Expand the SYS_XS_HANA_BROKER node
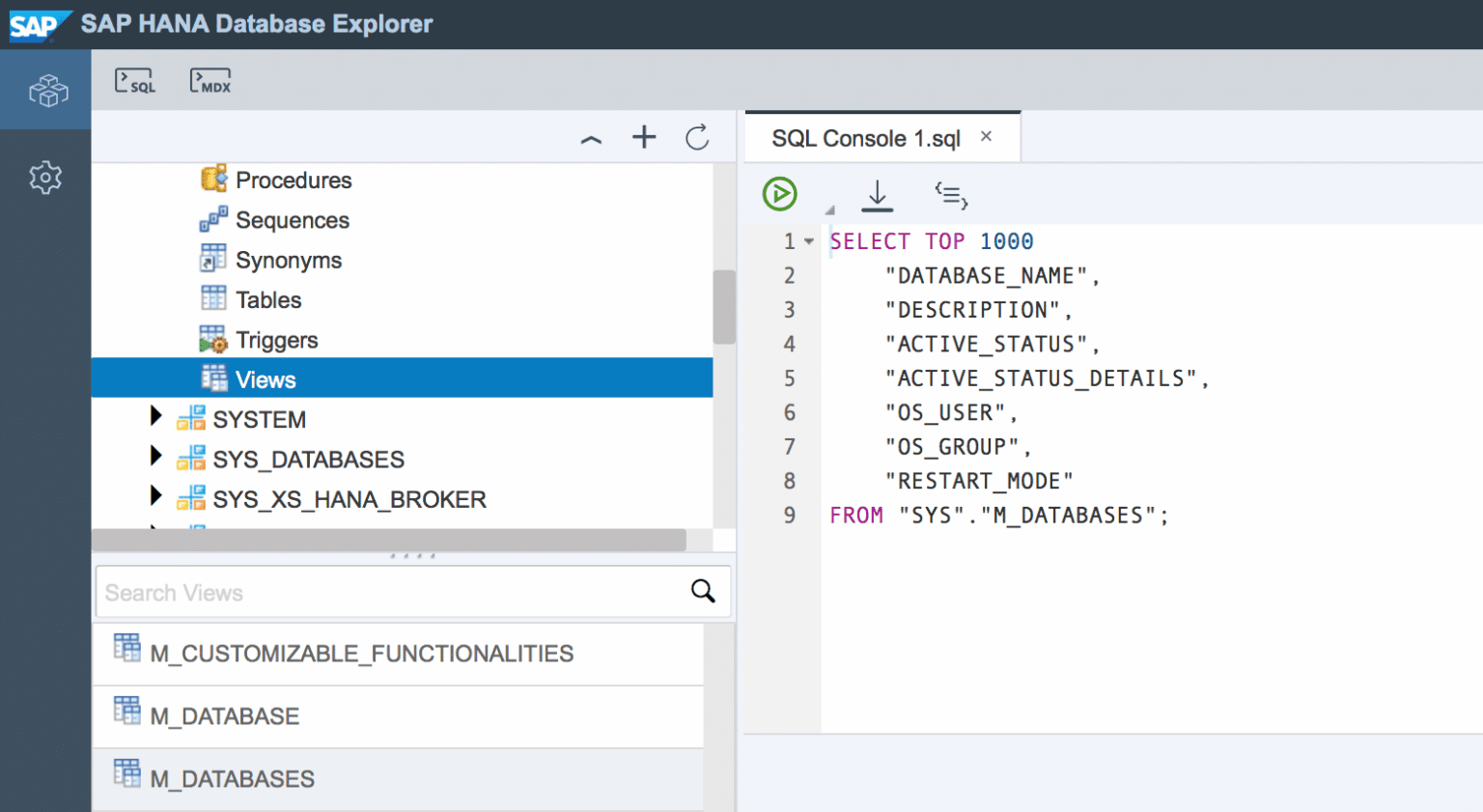This screenshot has height=812, width=1483. coord(155,498)
